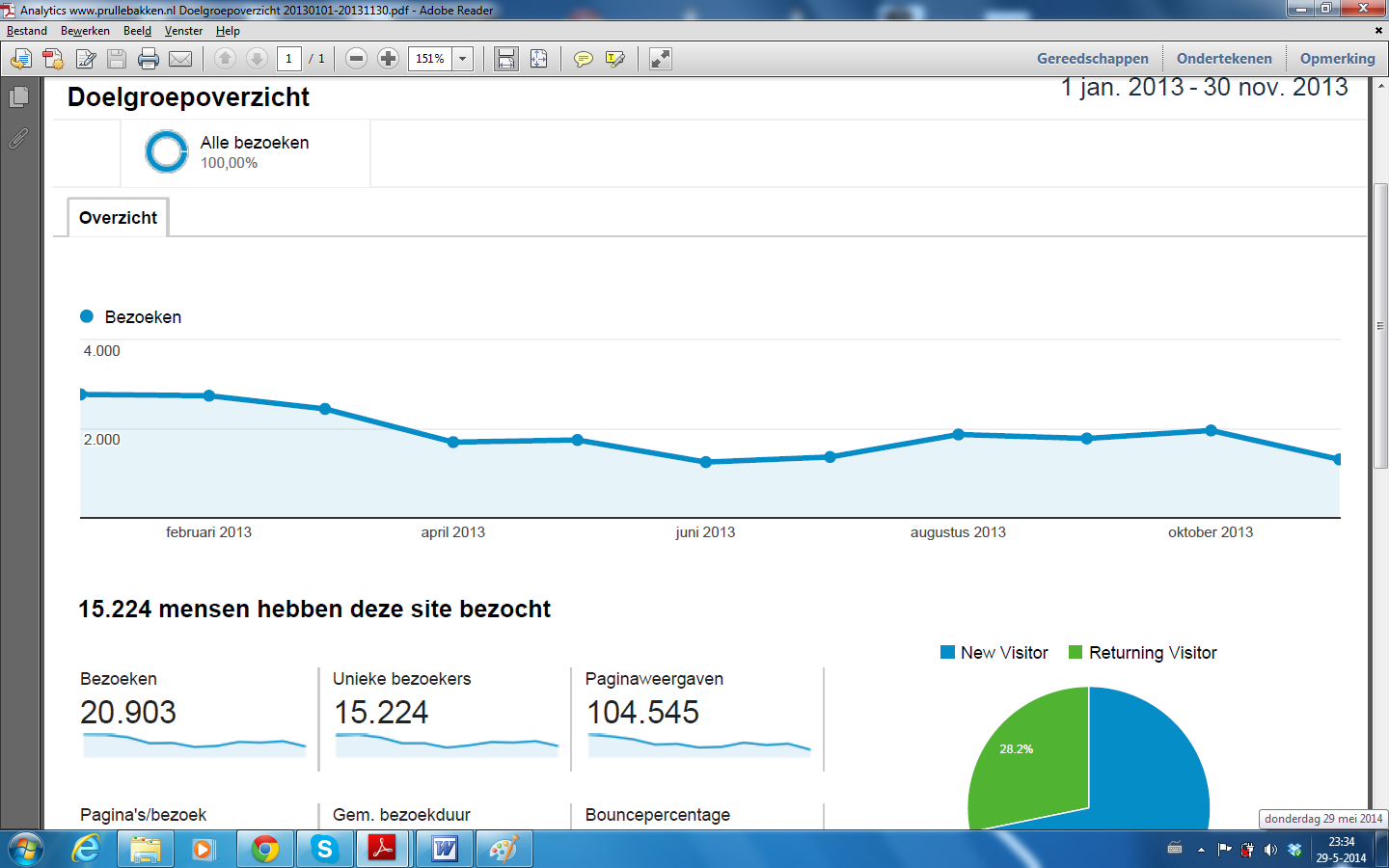The image size is (1389, 868).
Task: Click the Save file icon
Action: tap(117, 59)
